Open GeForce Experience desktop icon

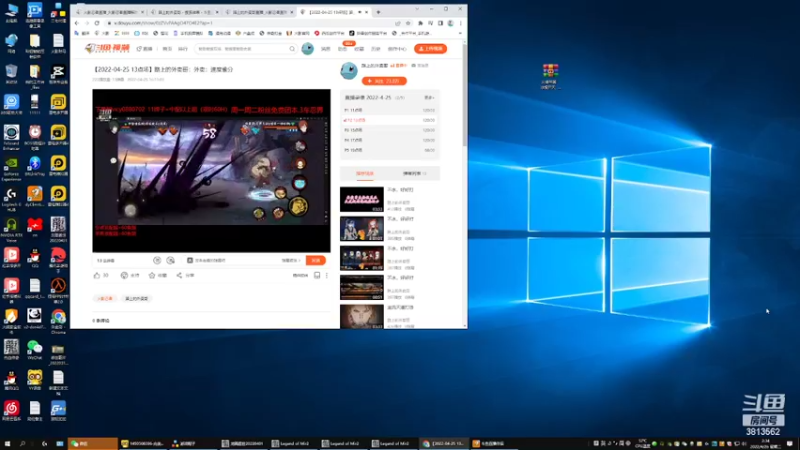(x=11, y=168)
